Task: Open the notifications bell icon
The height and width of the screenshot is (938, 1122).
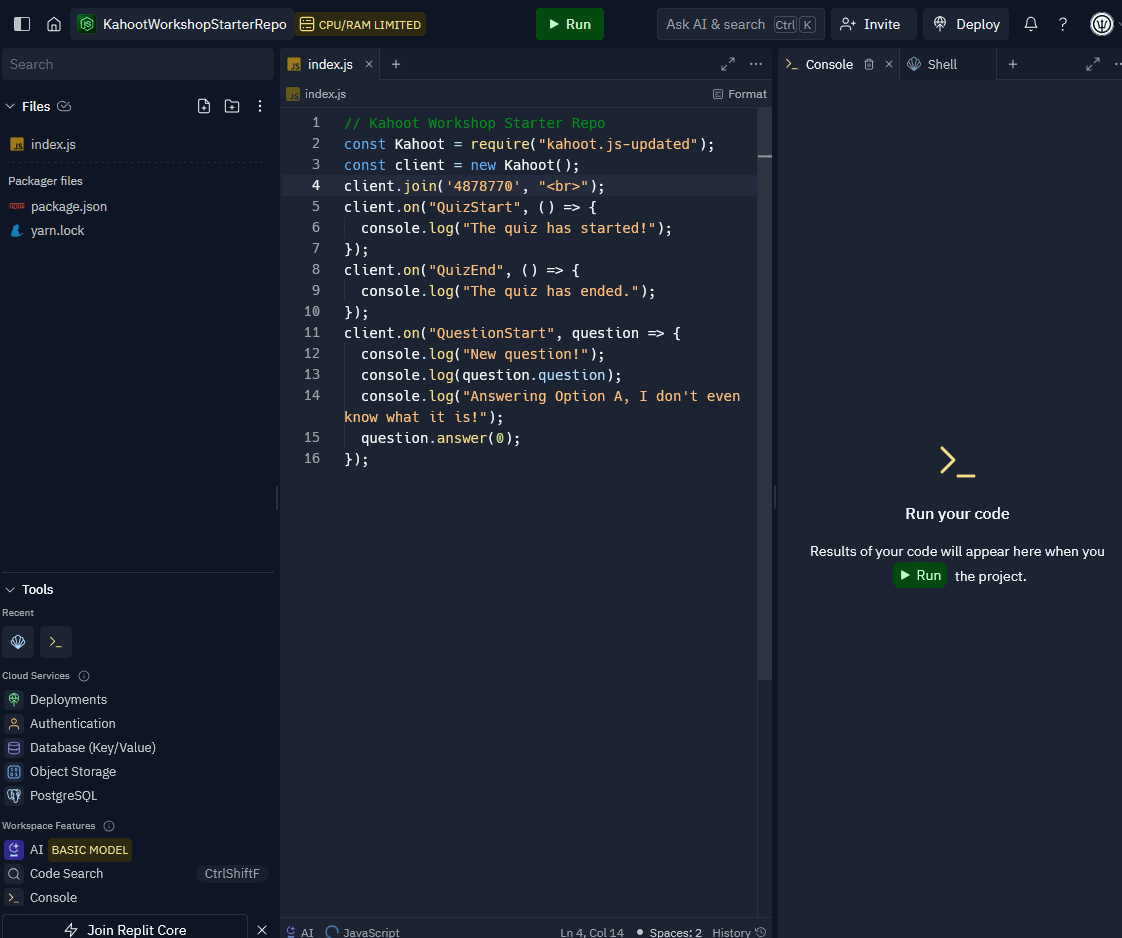Action: click(1031, 24)
